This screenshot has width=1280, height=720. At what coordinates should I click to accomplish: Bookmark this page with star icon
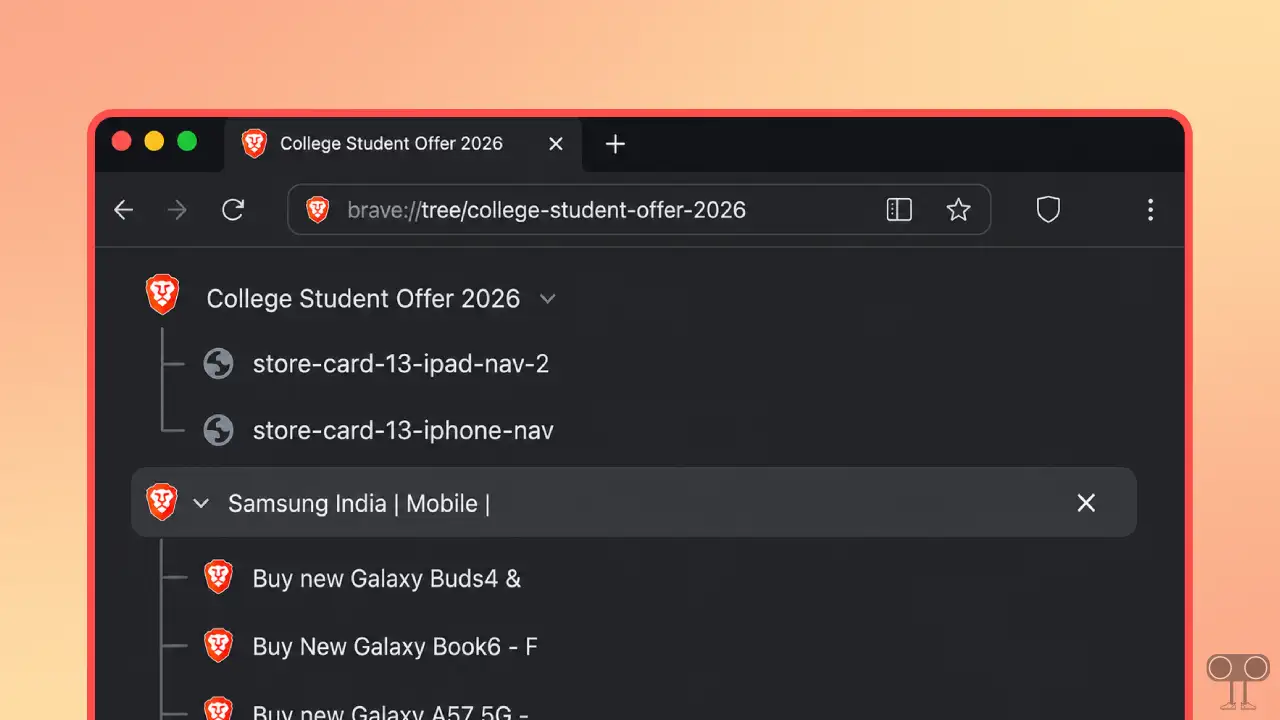pos(958,210)
